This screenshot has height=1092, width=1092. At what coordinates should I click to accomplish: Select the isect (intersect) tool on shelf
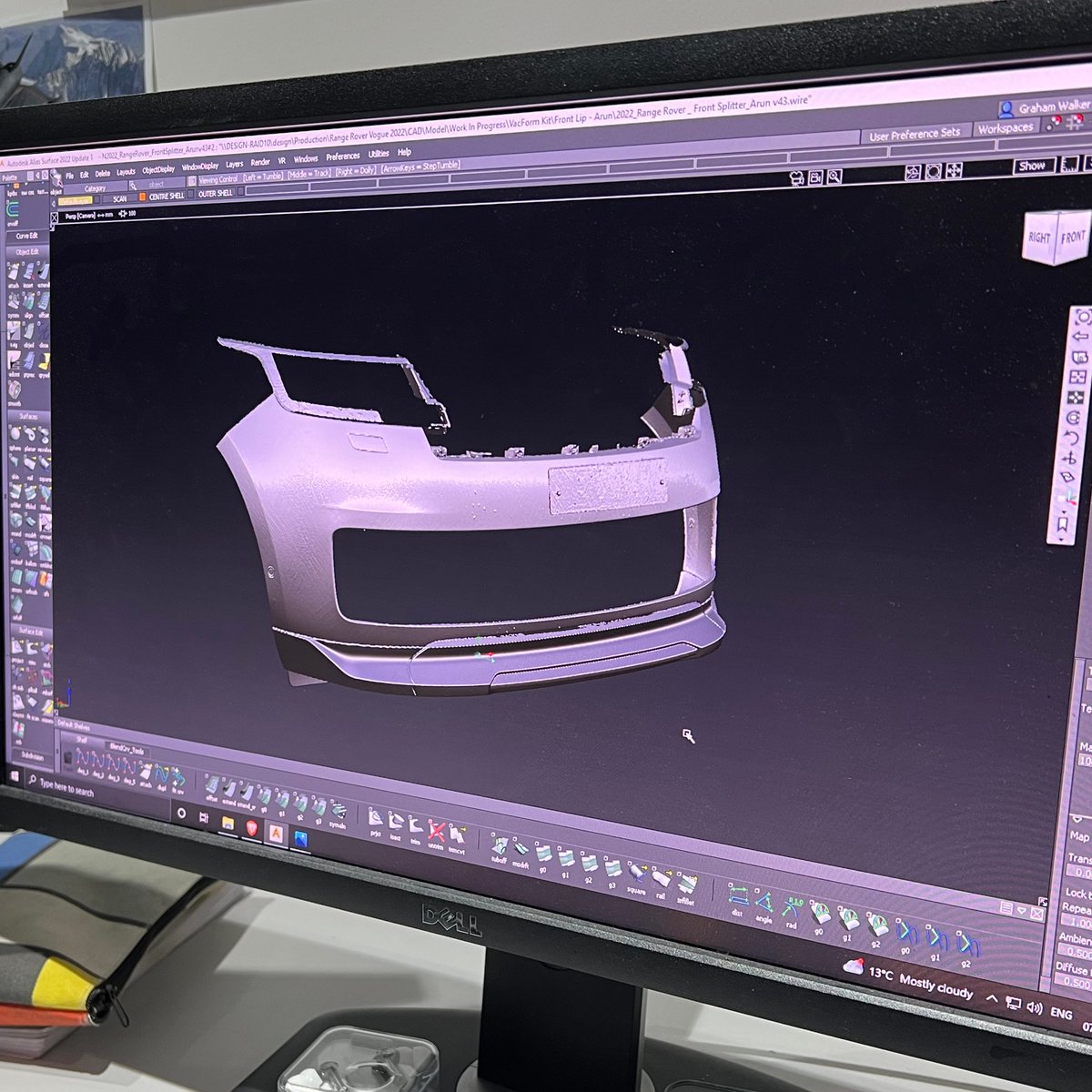pyautogui.click(x=395, y=825)
